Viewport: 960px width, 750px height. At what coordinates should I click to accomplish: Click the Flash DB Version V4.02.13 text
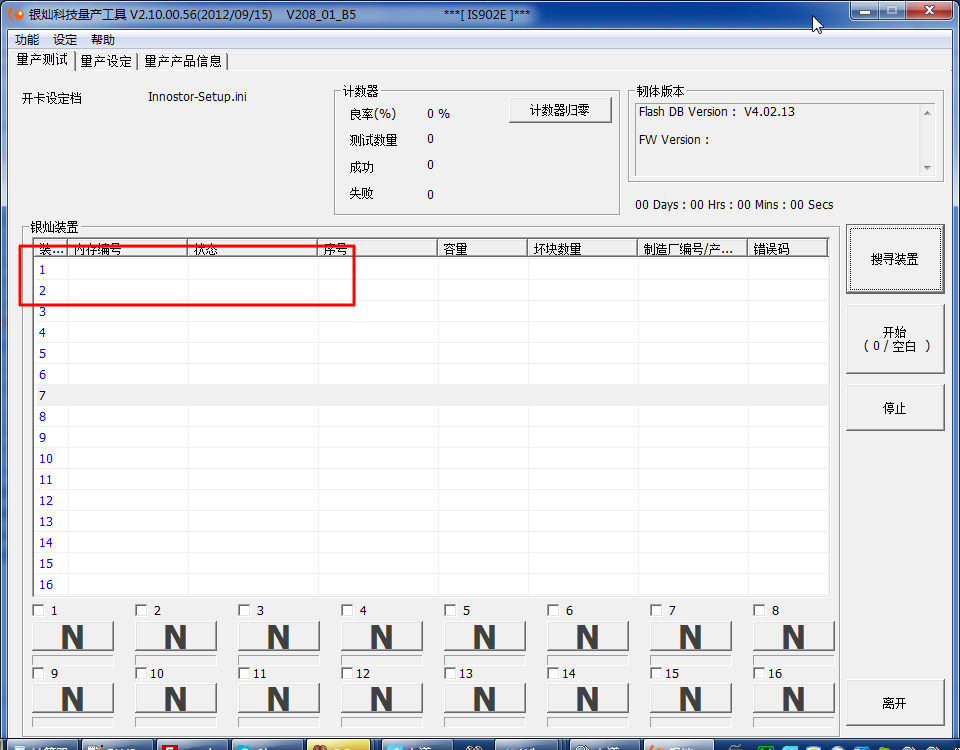tap(717, 112)
